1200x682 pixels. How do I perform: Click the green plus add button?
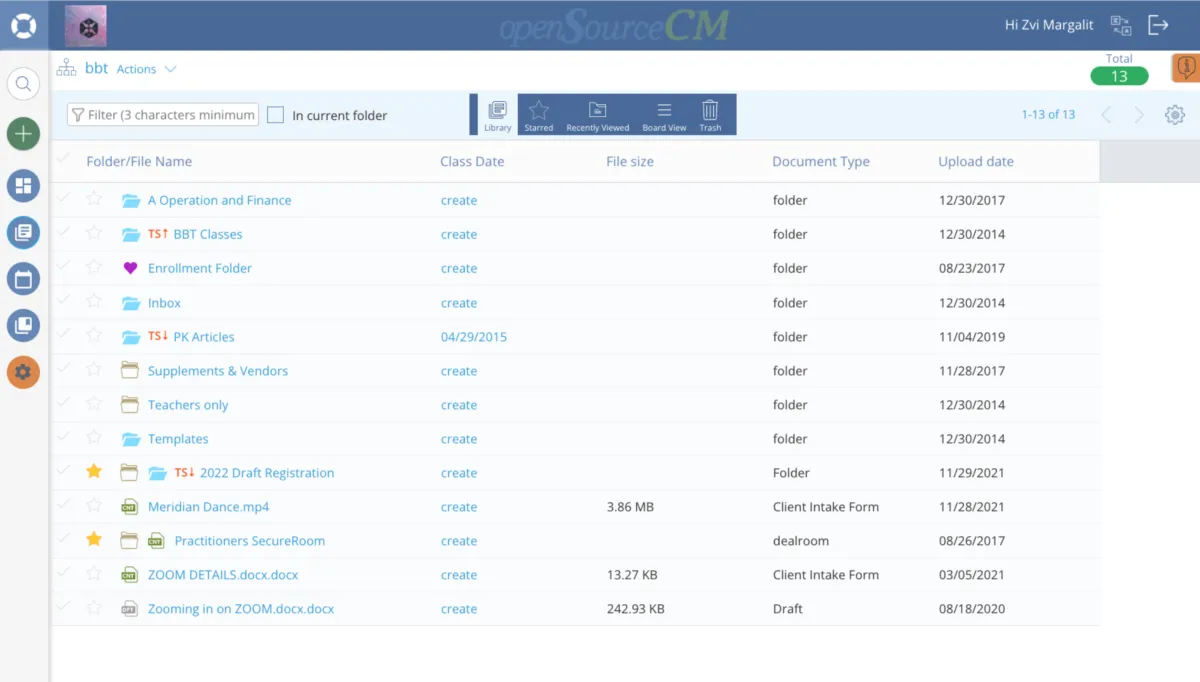(23, 134)
